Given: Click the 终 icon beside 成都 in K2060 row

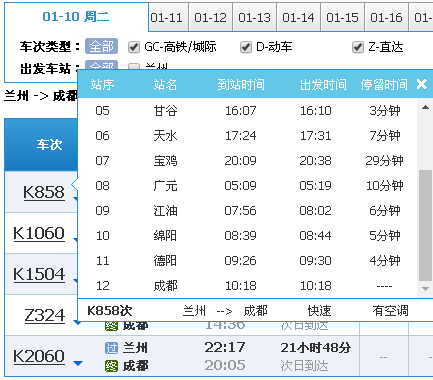Looking at the screenshot, I should click(x=111, y=366).
